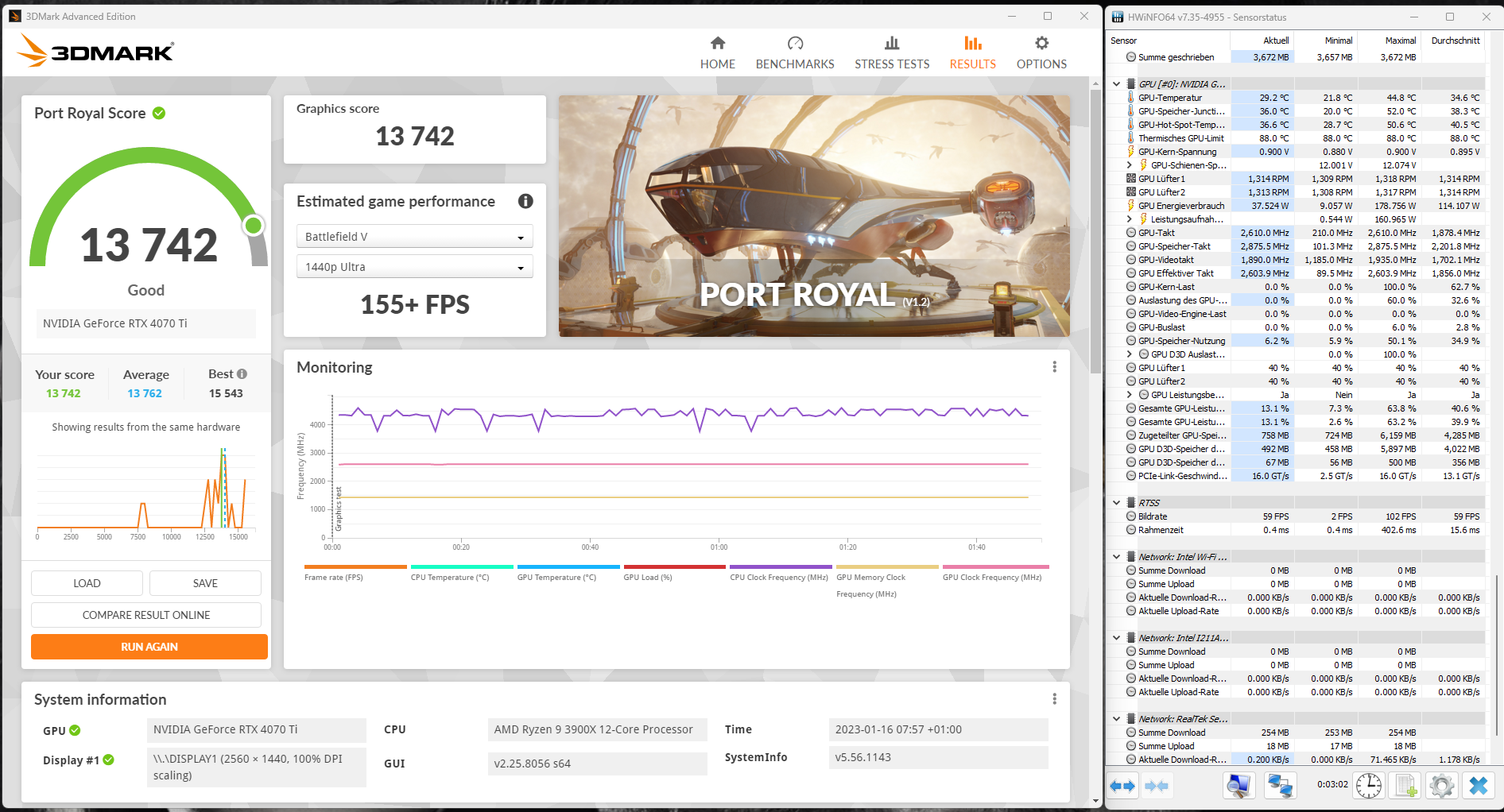The height and width of the screenshot is (812, 1504).
Task: Click the info icon next to Best score
Action: click(242, 374)
